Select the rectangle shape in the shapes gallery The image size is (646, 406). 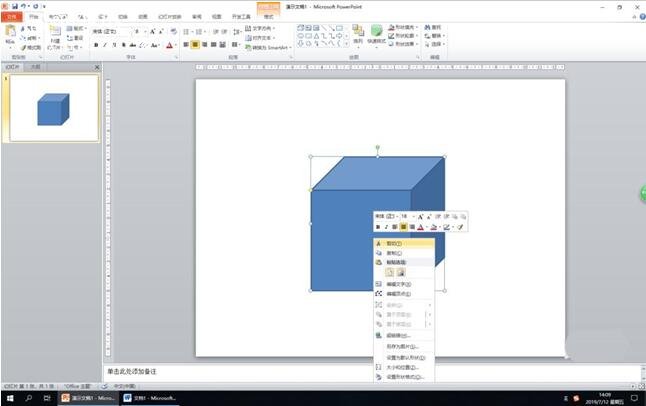(339, 28)
